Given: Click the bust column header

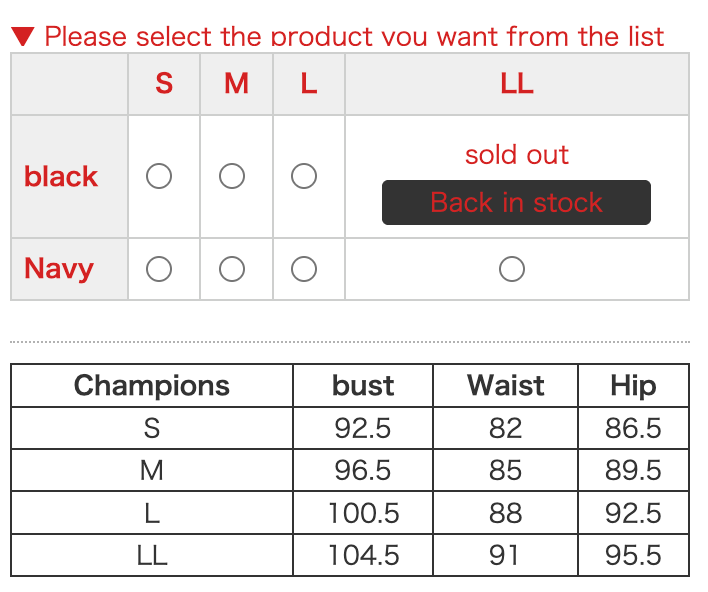Looking at the screenshot, I should 363,386.
